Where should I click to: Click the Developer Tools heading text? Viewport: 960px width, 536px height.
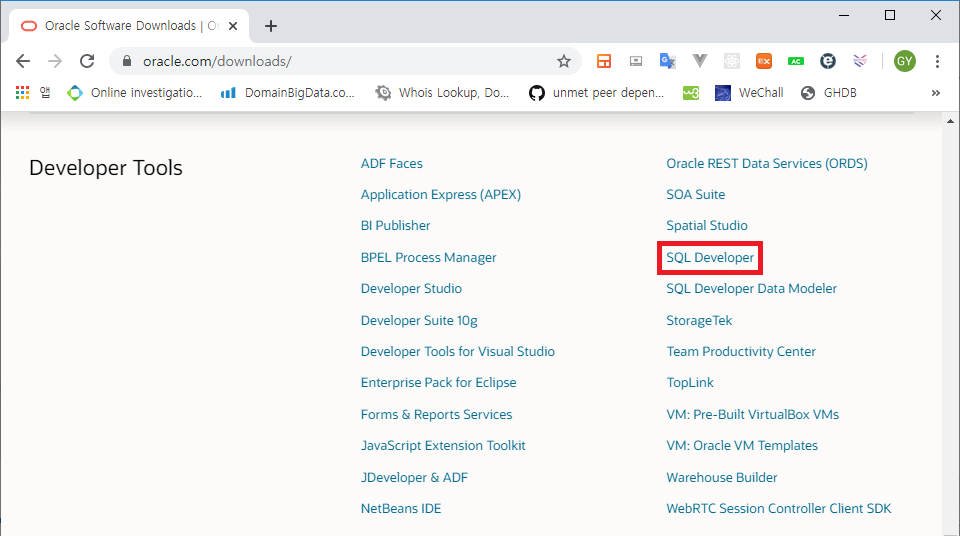point(106,168)
